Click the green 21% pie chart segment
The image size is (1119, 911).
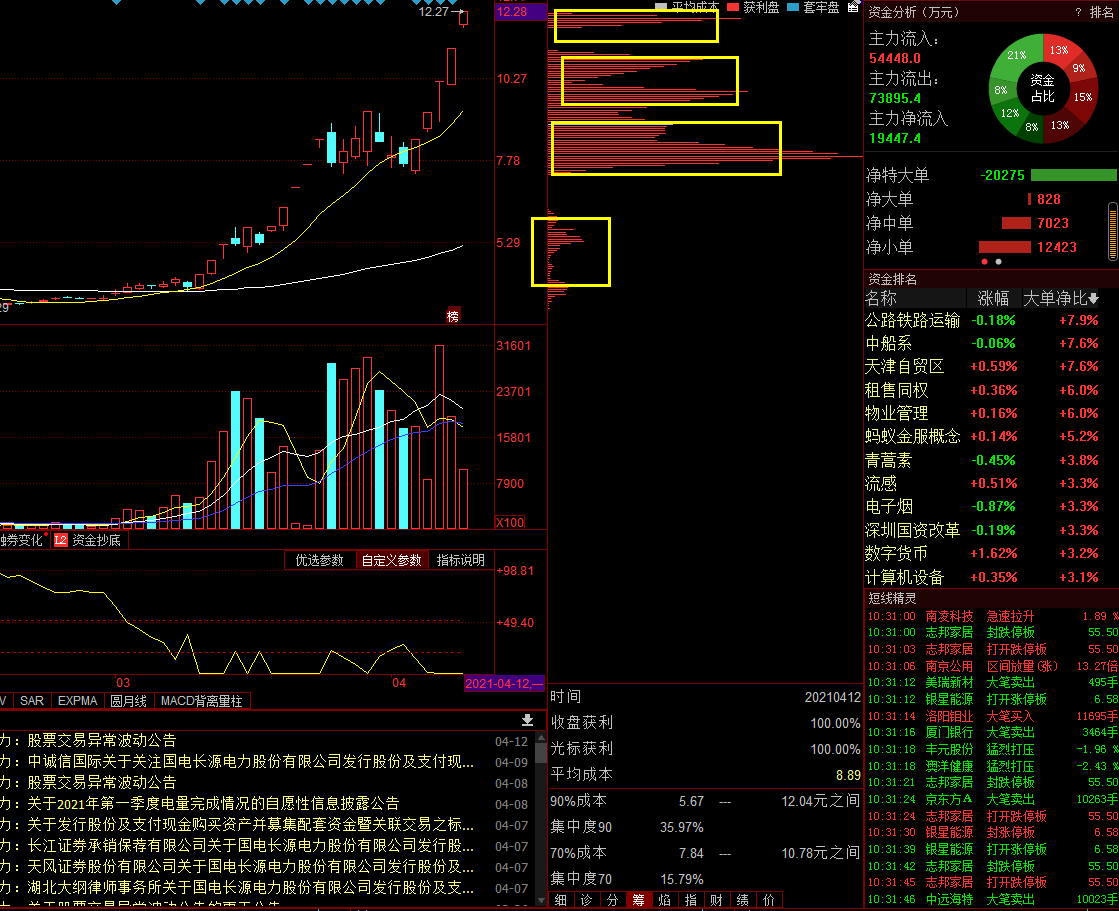point(1018,56)
